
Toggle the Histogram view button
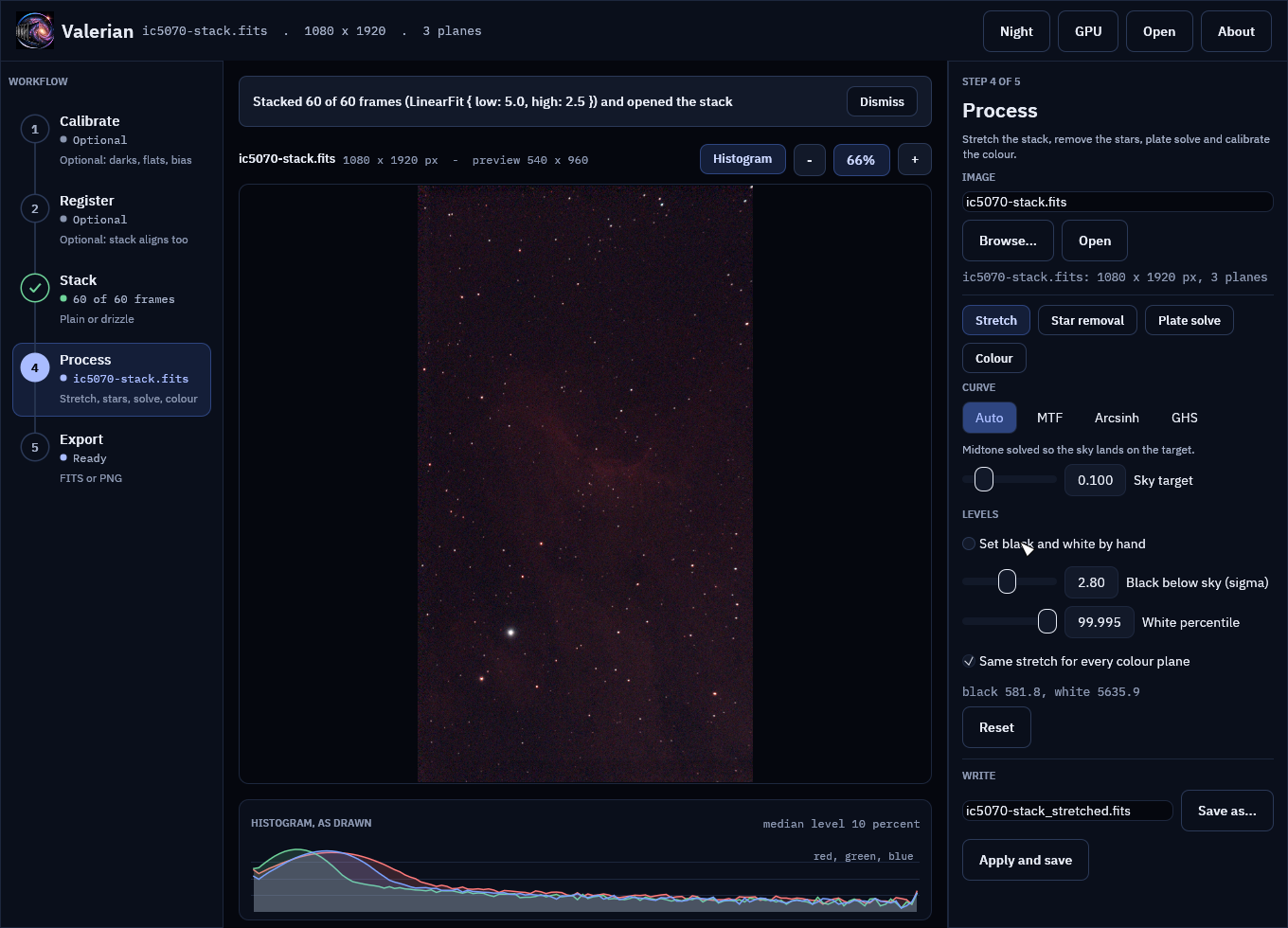pyautogui.click(x=742, y=159)
